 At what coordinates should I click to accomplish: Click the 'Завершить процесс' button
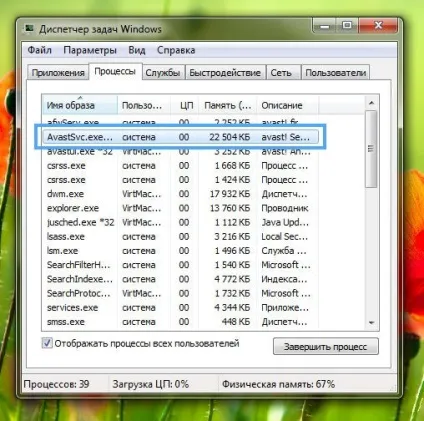click(326, 347)
